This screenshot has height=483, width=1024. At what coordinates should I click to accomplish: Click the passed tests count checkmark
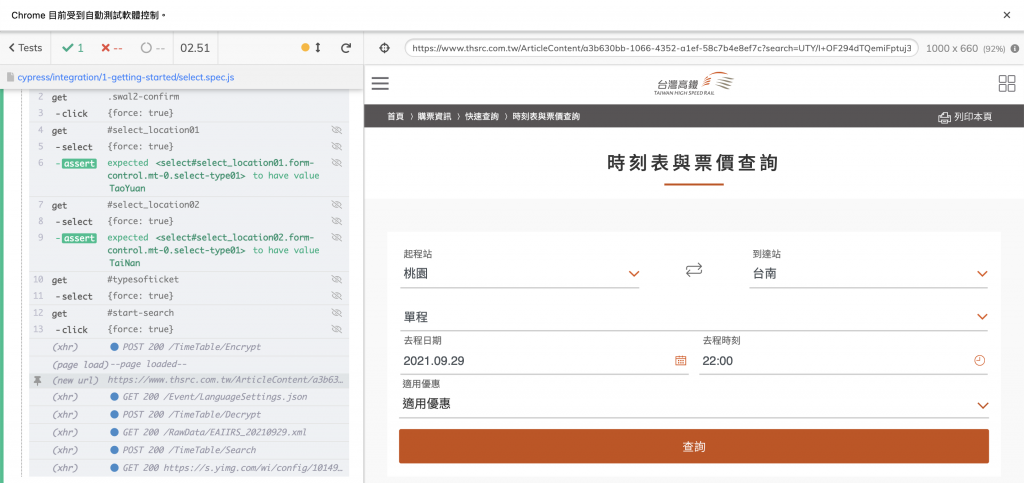(x=72, y=48)
